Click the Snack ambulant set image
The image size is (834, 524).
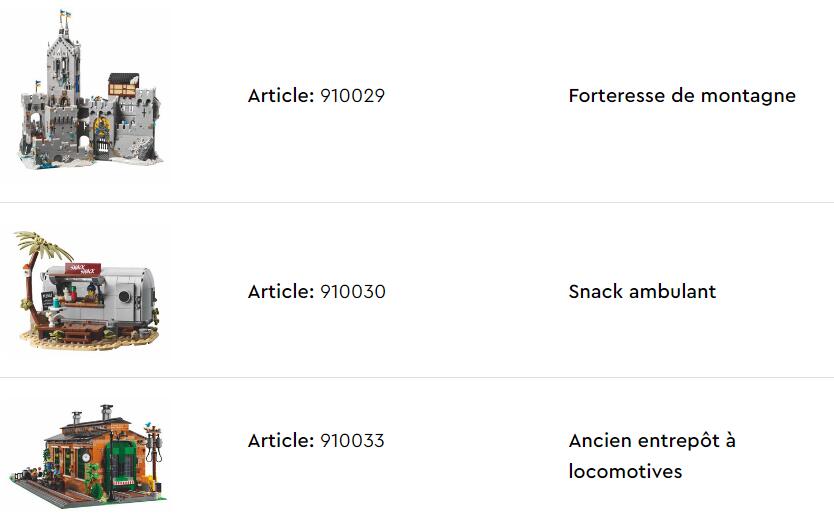click(x=90, y=291)
